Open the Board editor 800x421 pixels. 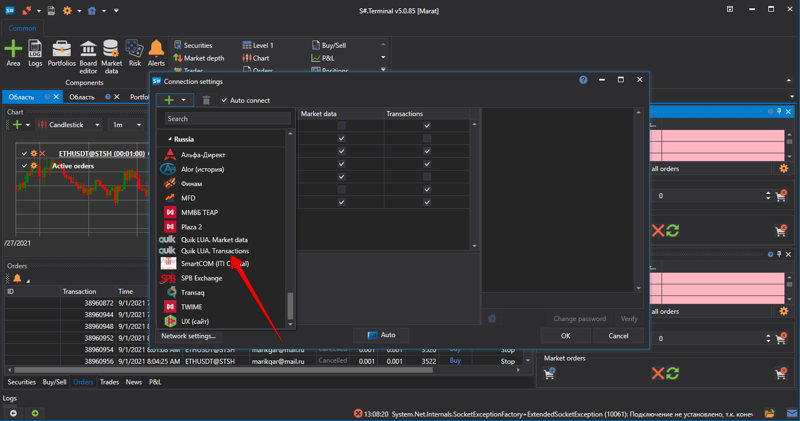pyautogui.click(x=88, y=57)
